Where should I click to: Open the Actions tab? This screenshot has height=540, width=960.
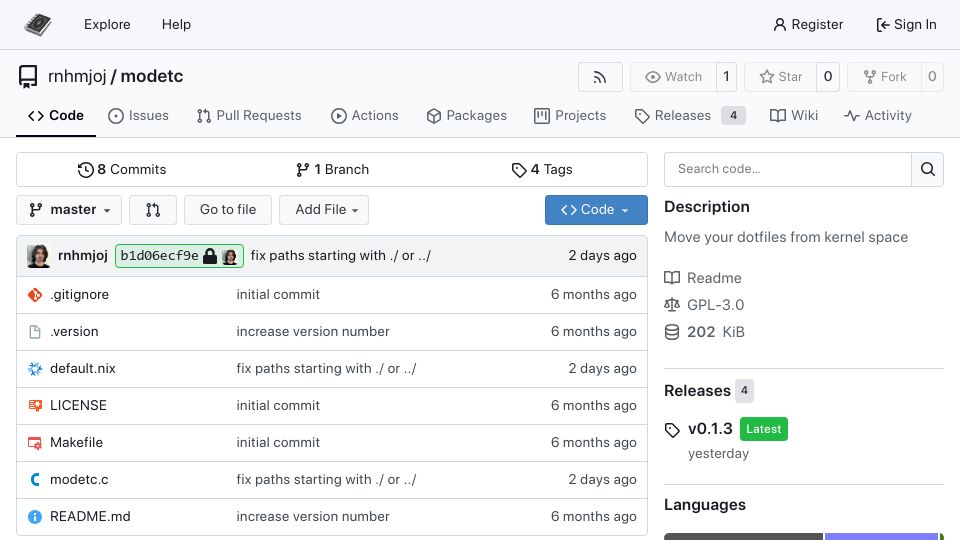365,116
